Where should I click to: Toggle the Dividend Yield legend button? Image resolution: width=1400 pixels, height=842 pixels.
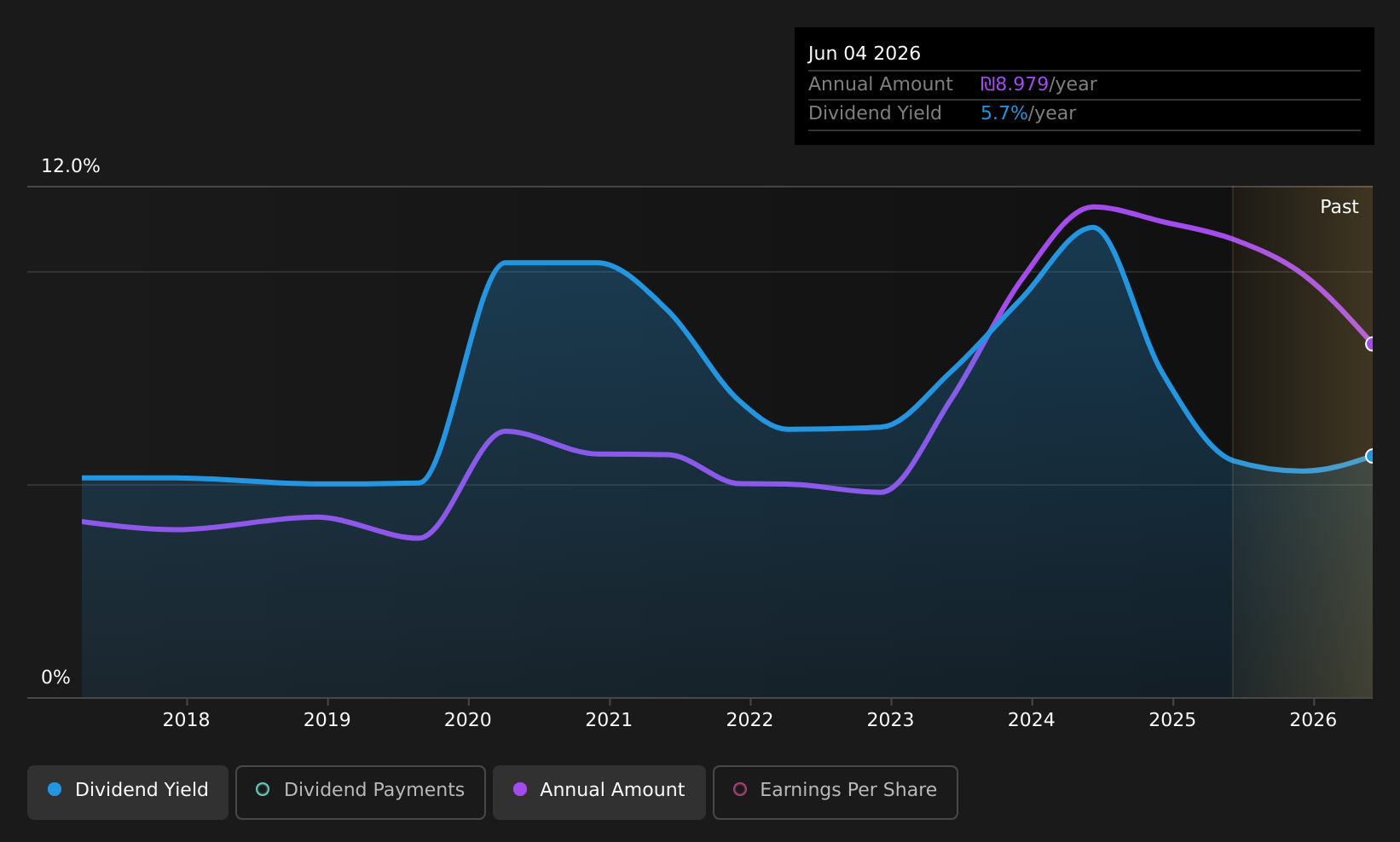click(x=128, y=792)
